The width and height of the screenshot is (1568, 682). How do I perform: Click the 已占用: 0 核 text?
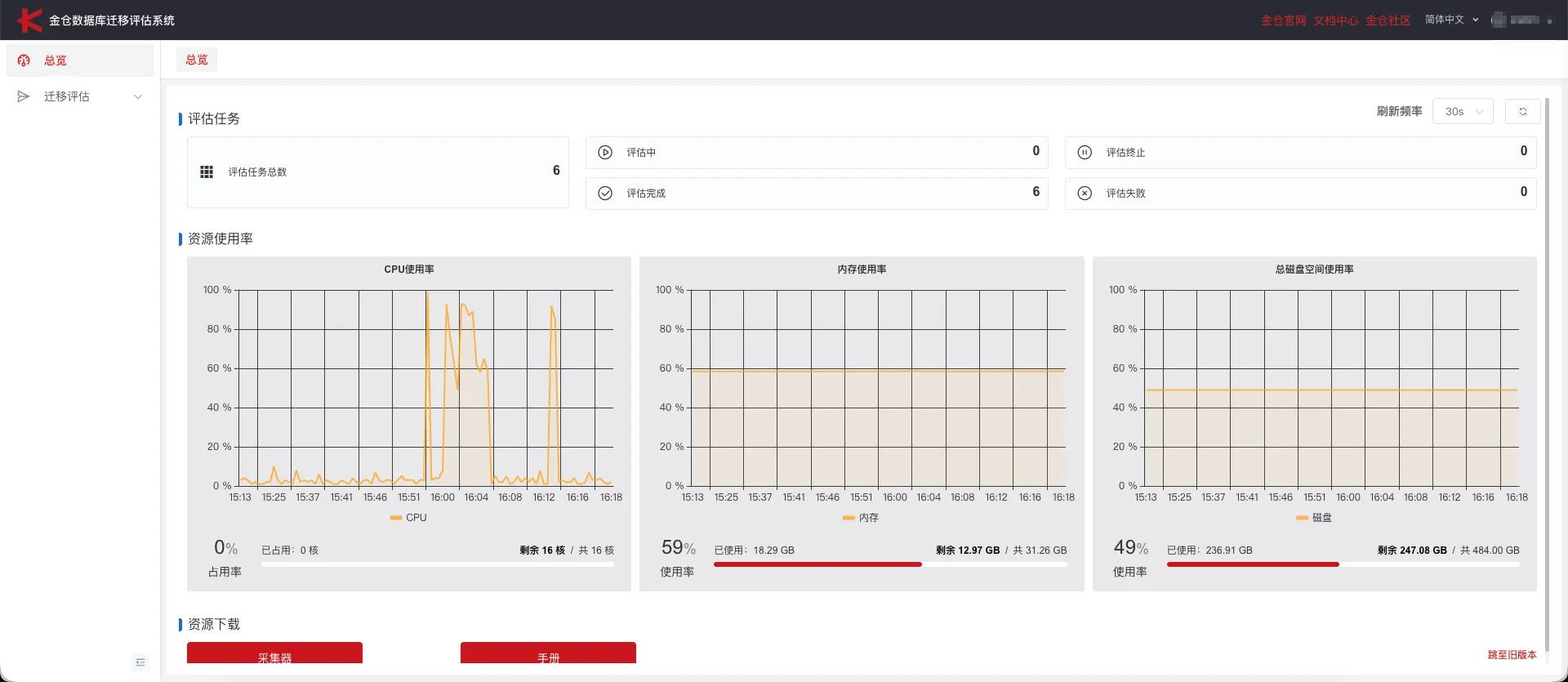[290, 551]
